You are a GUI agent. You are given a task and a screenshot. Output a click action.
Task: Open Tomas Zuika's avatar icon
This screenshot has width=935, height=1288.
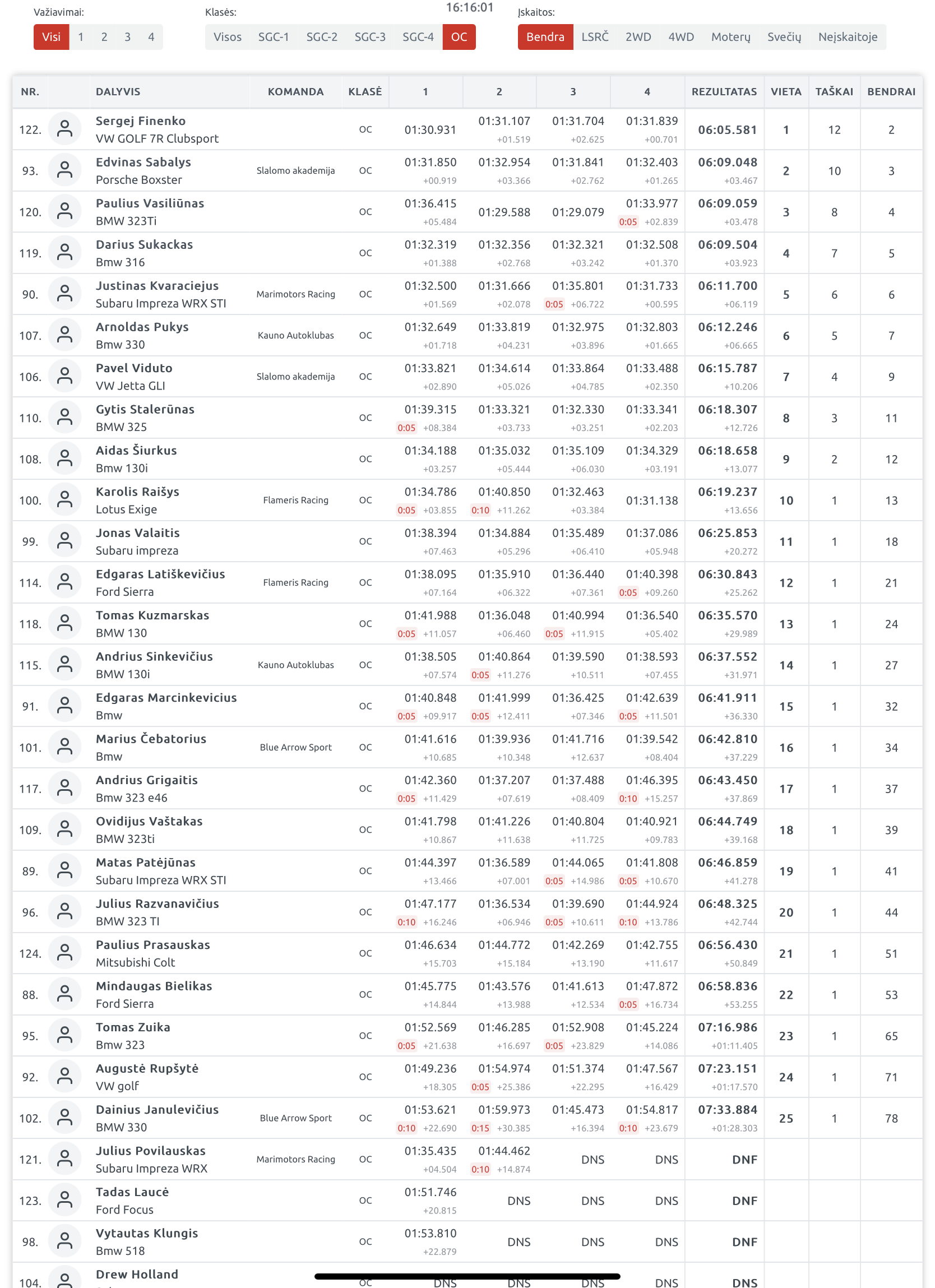(x=66, y=1035)
